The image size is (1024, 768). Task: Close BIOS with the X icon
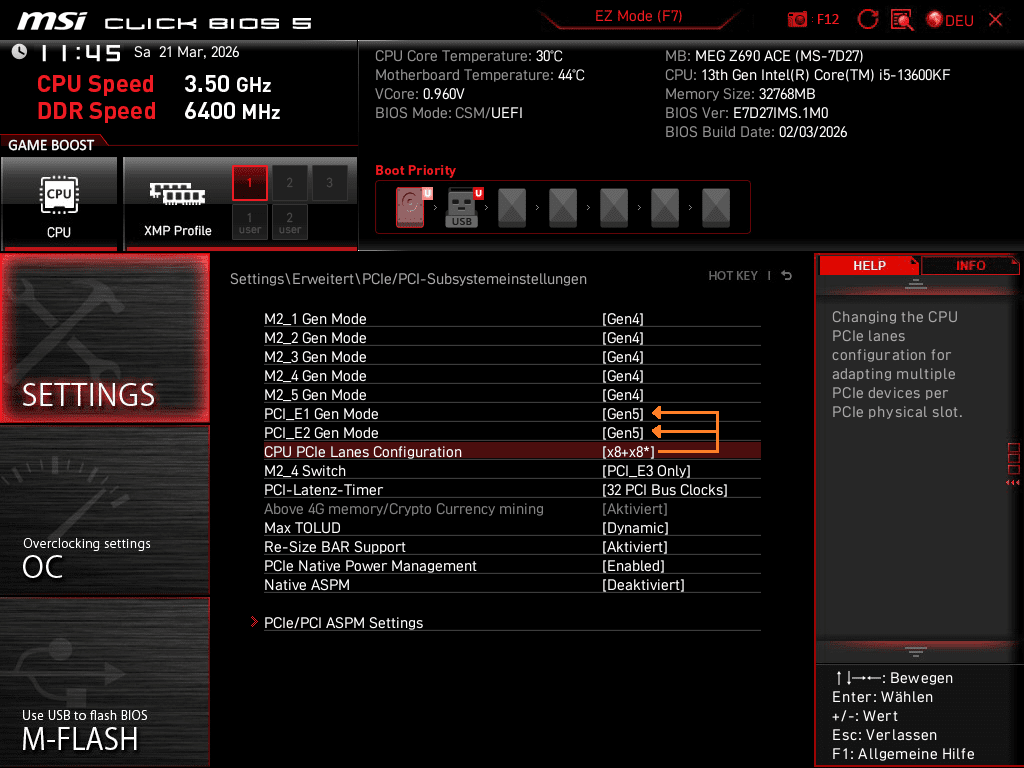[x=995, y=20]
